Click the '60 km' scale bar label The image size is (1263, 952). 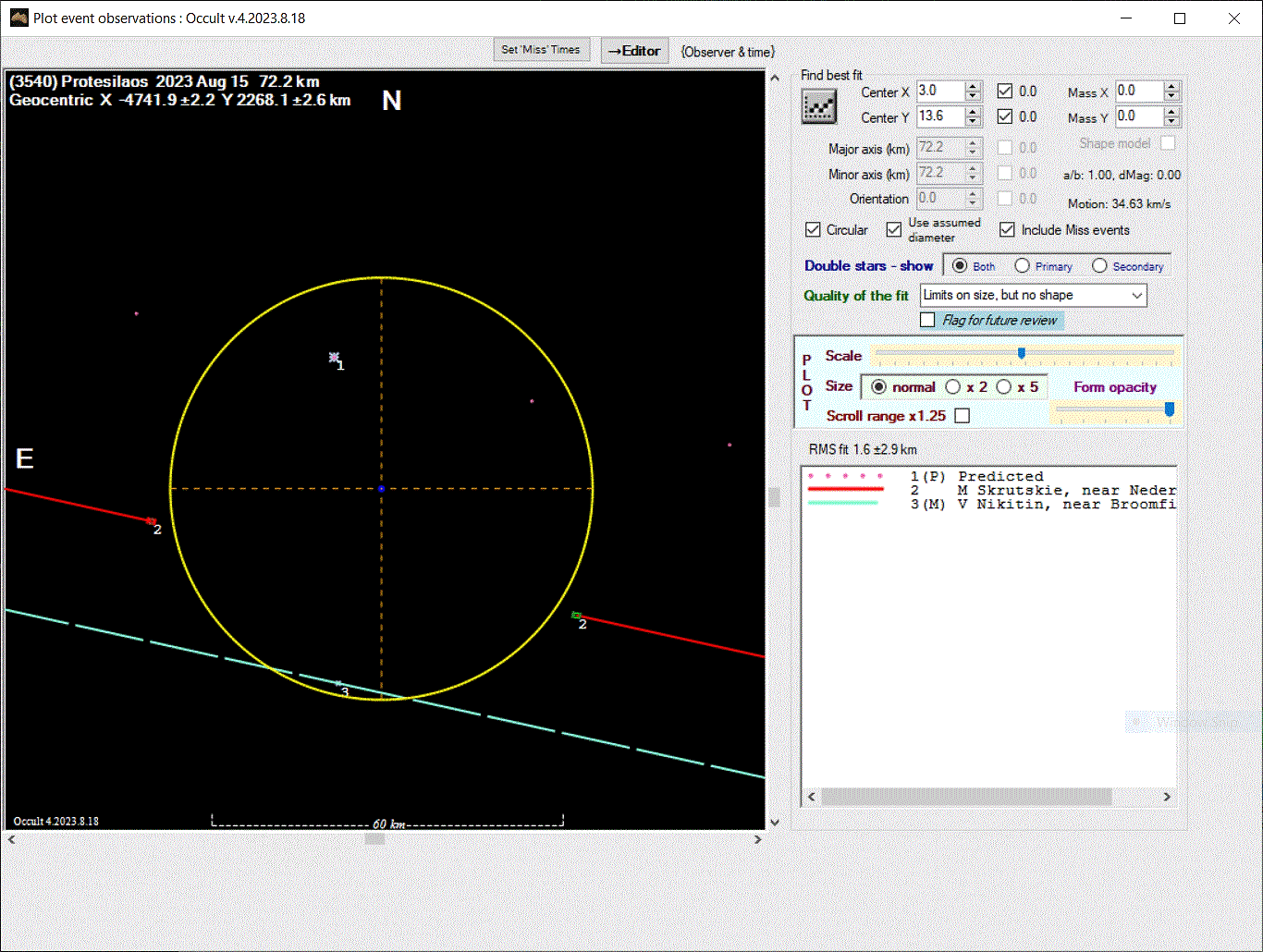[x=389, y=824]
